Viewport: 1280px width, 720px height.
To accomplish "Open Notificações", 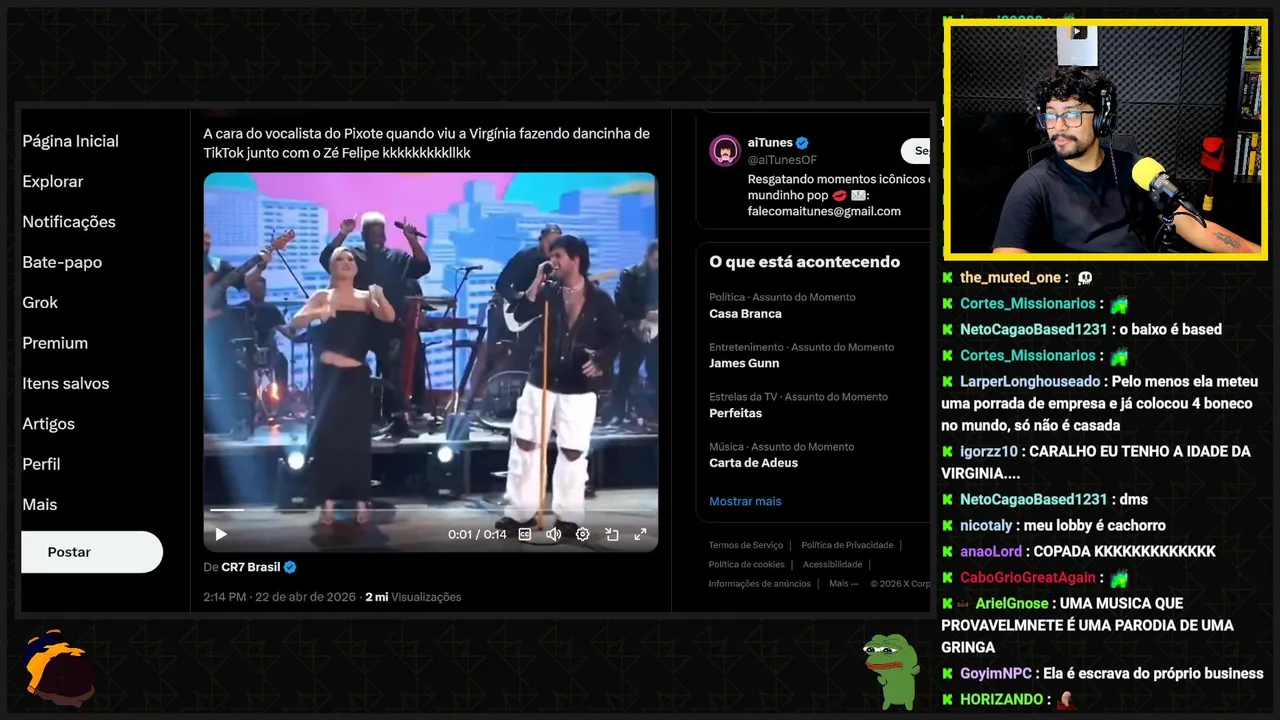I will point(69,222).
